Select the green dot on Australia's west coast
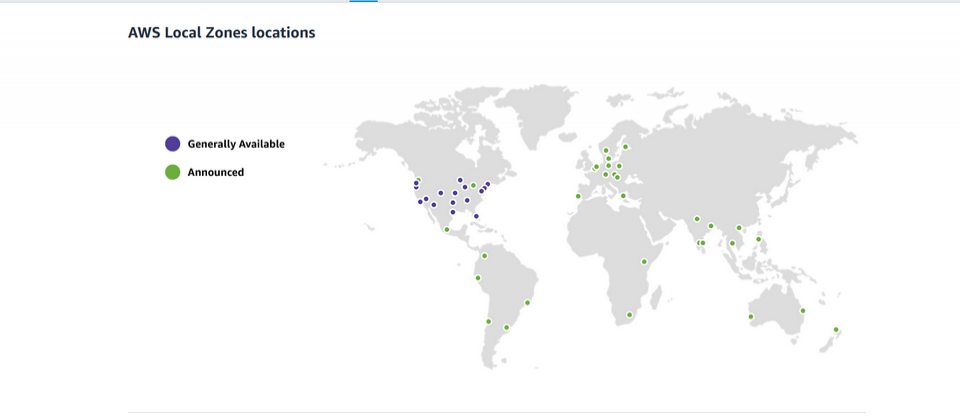The height and width of the screenshot is (420, 960). [x=751, y=317]
